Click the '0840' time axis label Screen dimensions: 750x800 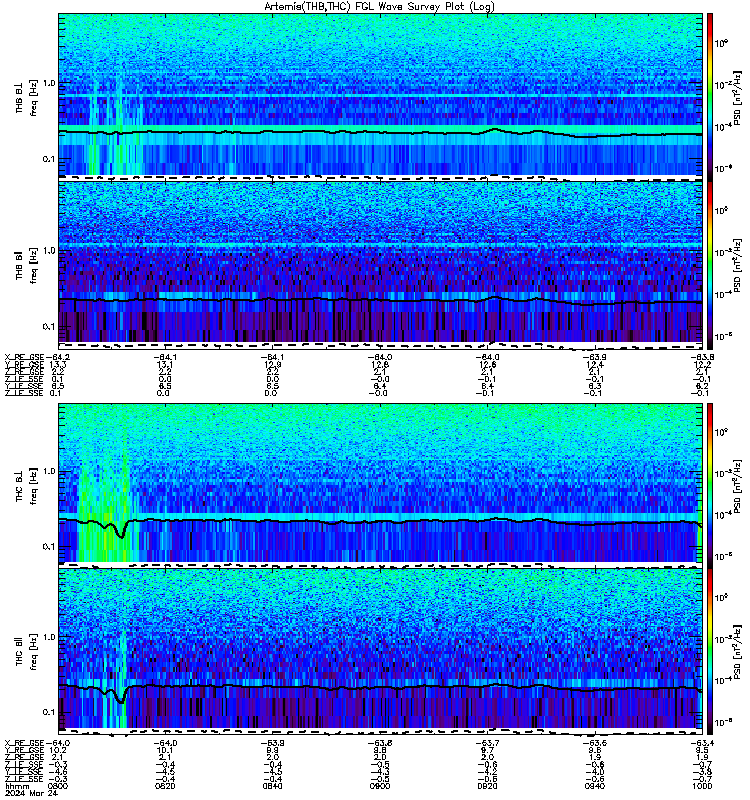(x=273, y=786)
